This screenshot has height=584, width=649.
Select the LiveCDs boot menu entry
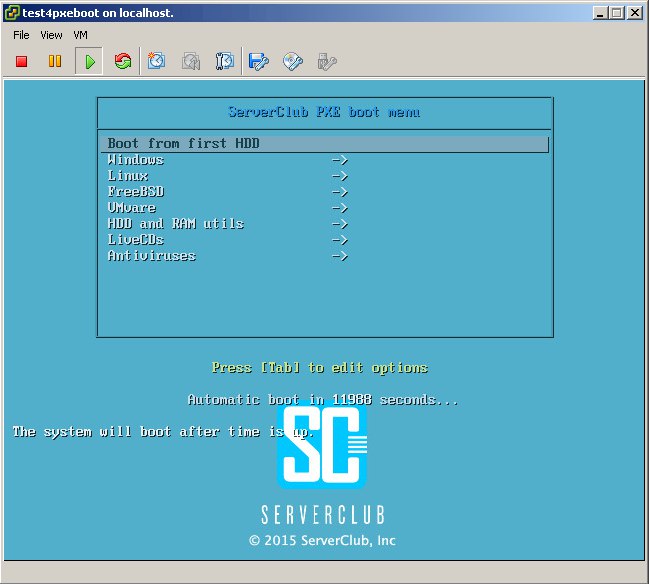136,240
